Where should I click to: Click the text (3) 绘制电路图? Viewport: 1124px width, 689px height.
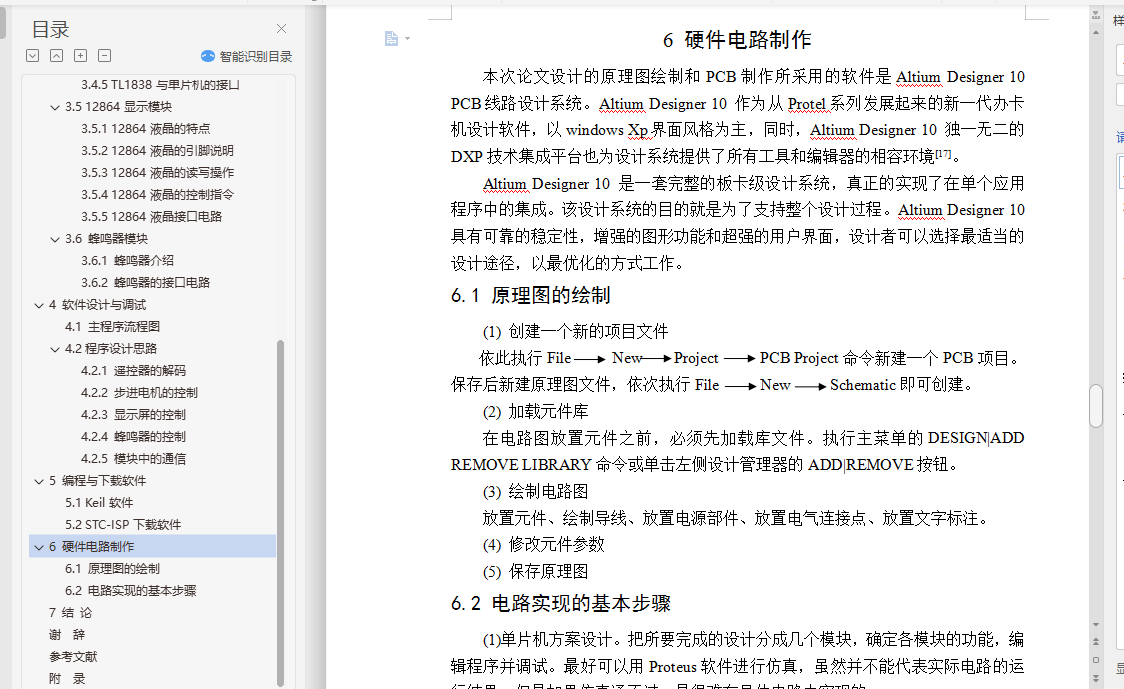(x=535, y=492)
